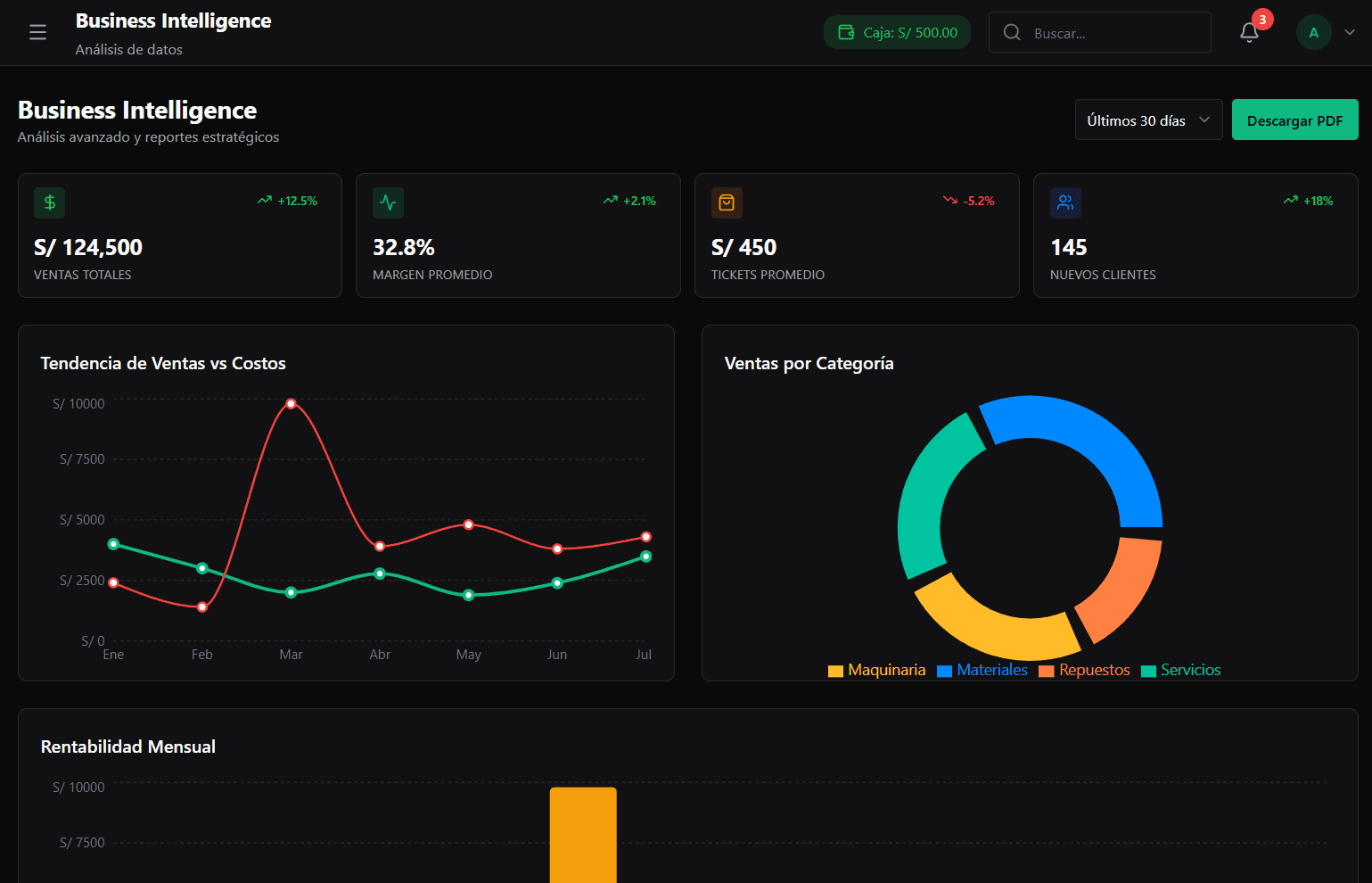Open the hamburger sidebar menu
The width and height of the screenshot is (1372, 883).
(x=37, y=33)
